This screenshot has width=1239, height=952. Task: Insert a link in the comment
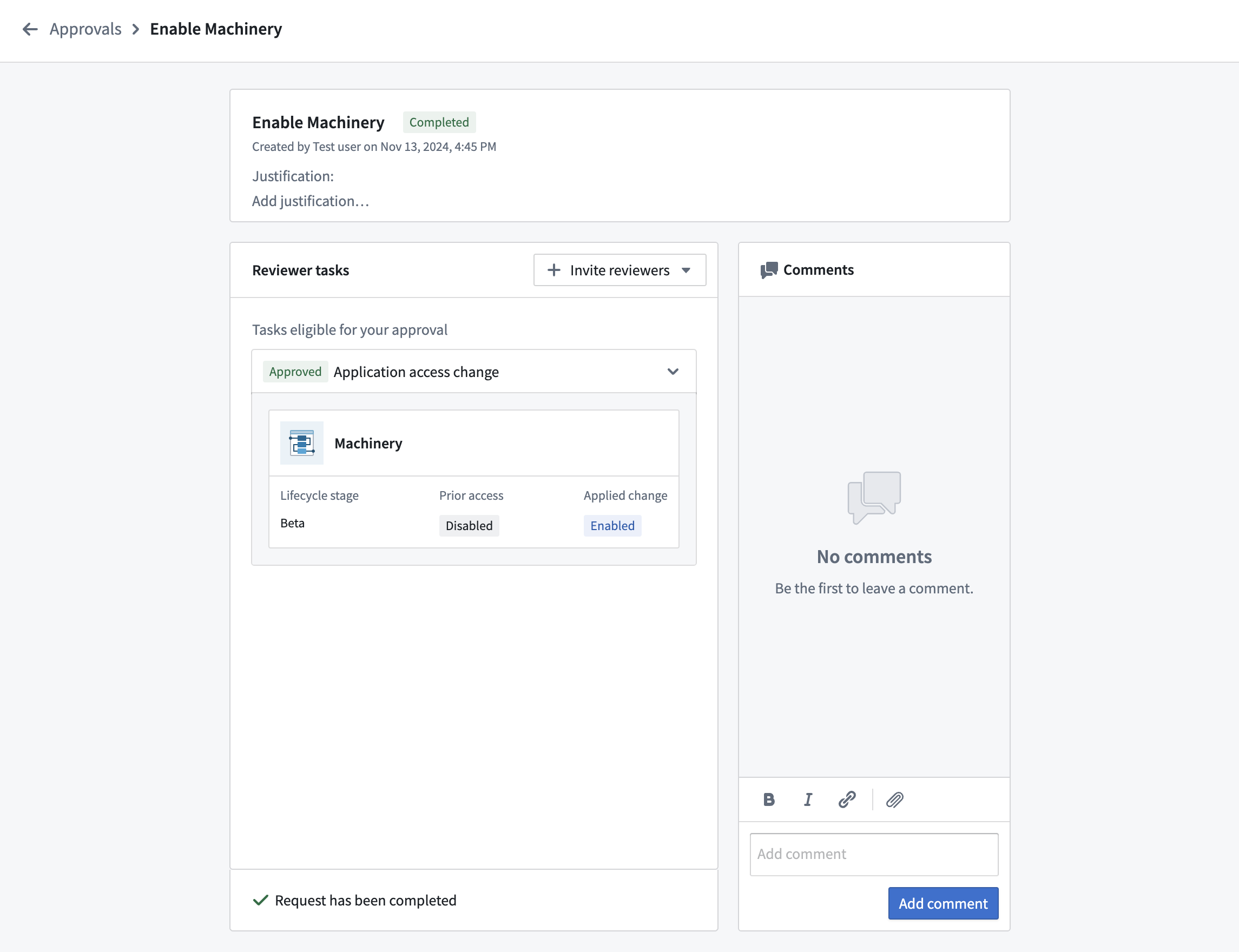pos(847,799)
